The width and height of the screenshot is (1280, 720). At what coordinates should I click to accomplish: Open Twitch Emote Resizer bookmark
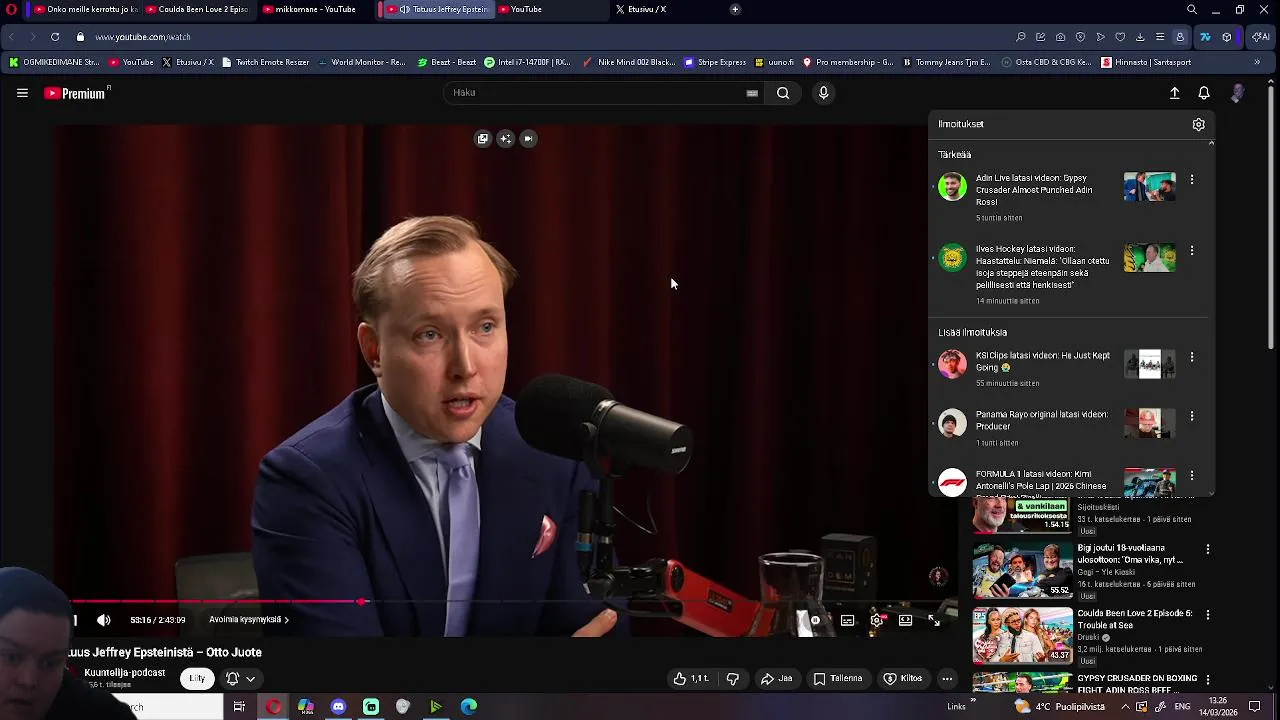click(x=265, y=62)
